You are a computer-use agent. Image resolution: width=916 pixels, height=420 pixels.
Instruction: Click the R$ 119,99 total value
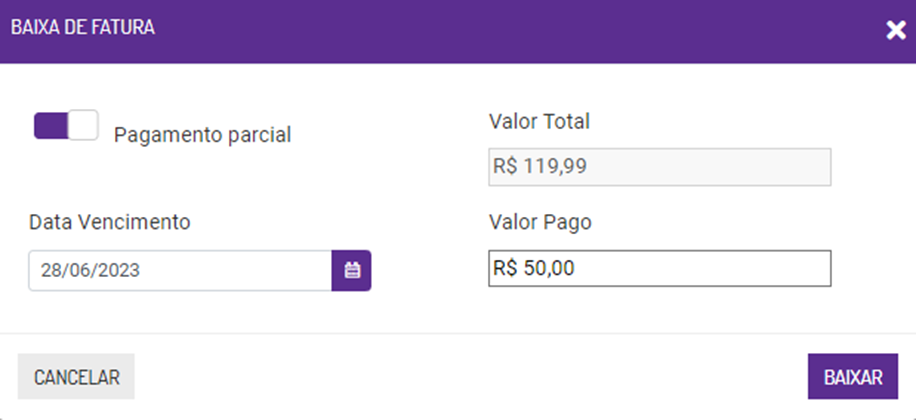click(x=540, y=167)
